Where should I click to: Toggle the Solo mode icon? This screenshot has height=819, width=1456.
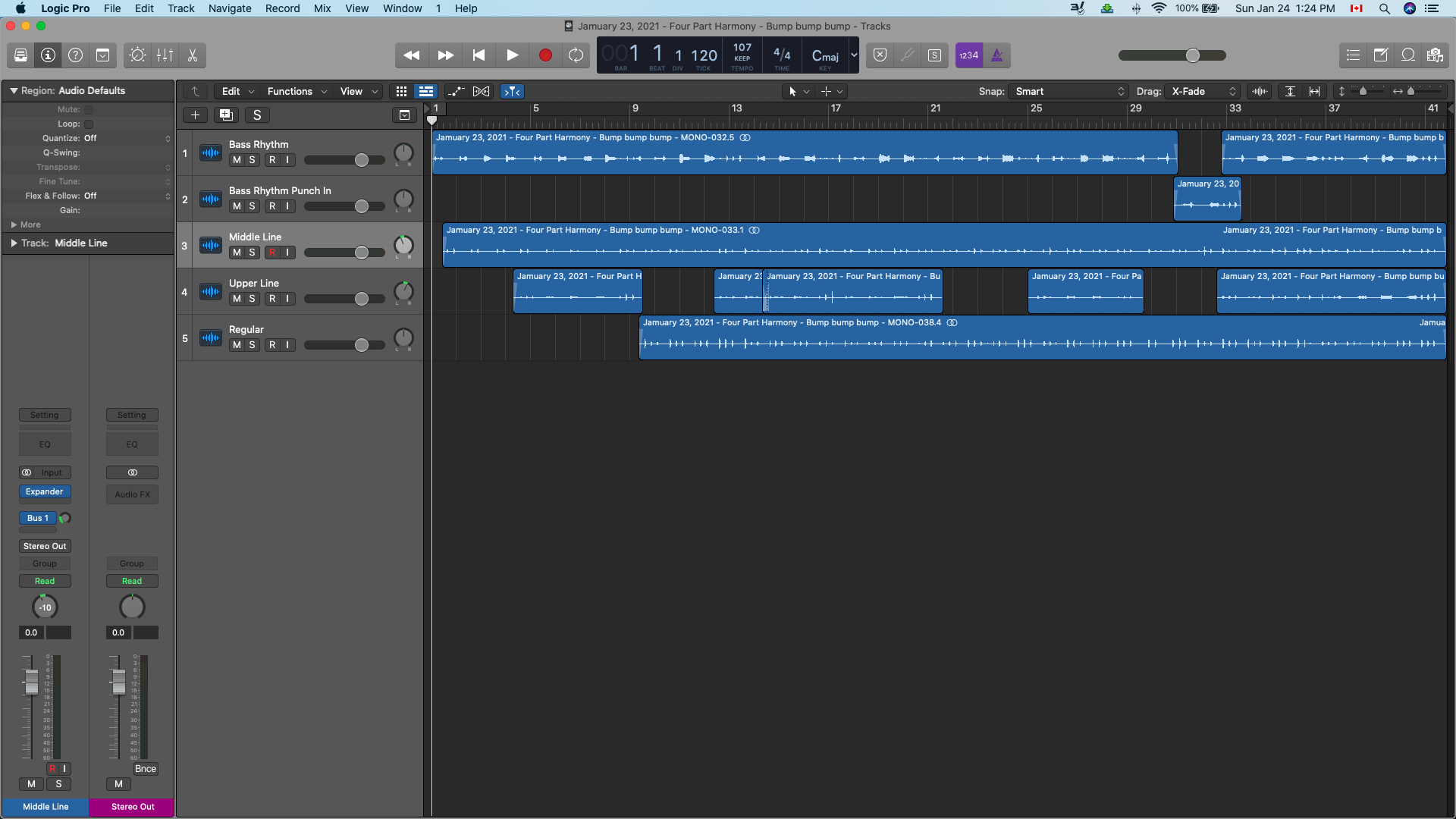[x=934, y=55]
